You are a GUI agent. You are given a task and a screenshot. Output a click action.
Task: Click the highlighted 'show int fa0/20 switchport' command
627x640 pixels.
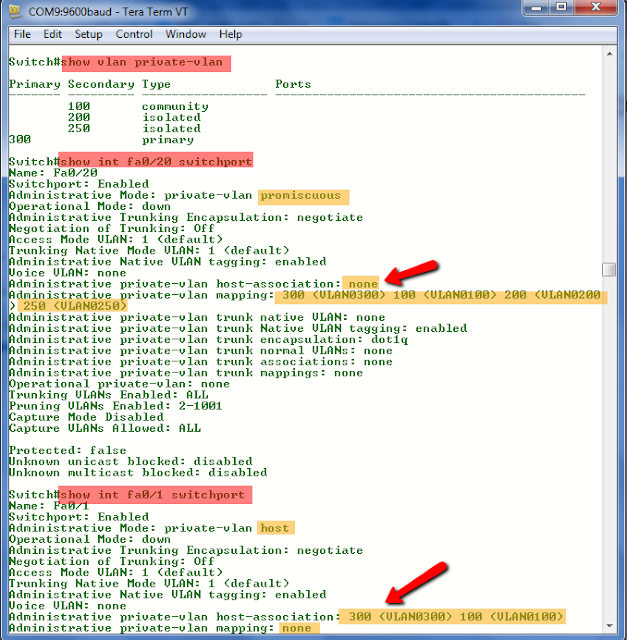coord(156,160)
